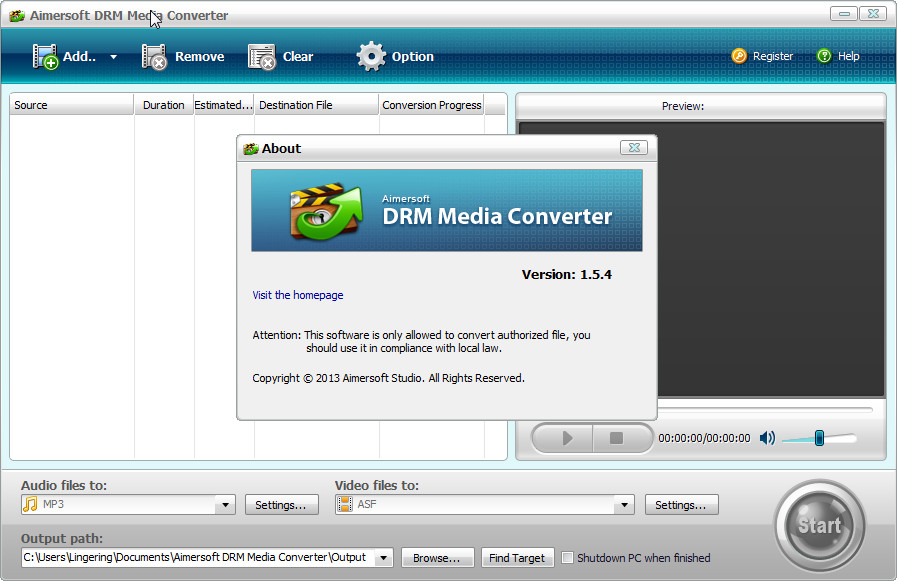Screen dimensions: 897x581
Task: Click the Clear list icon
Action: tap(262, 57)
